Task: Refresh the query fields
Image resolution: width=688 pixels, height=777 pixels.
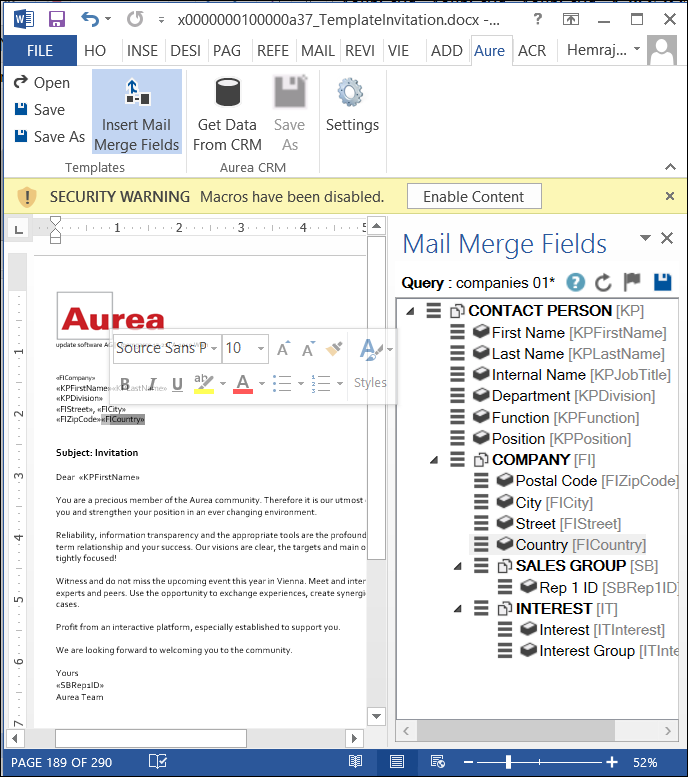Action: (x=603, y=282)
